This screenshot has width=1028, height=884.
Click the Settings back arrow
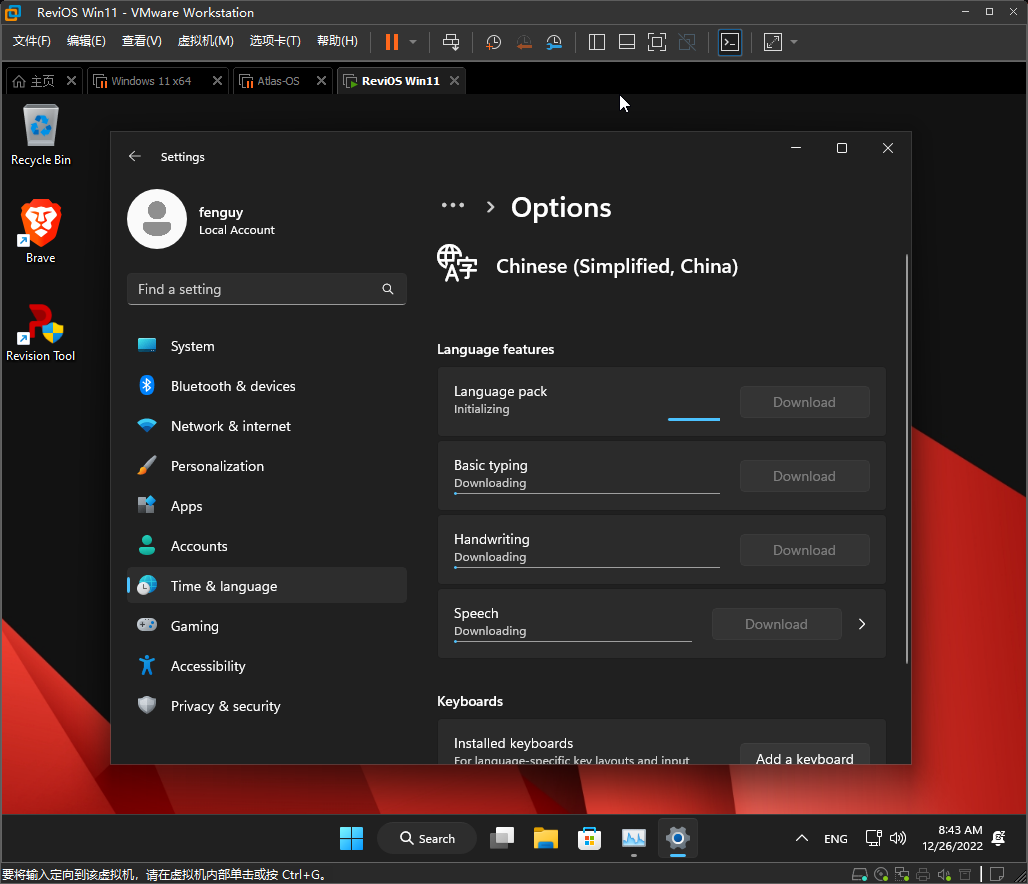(135, 157)
